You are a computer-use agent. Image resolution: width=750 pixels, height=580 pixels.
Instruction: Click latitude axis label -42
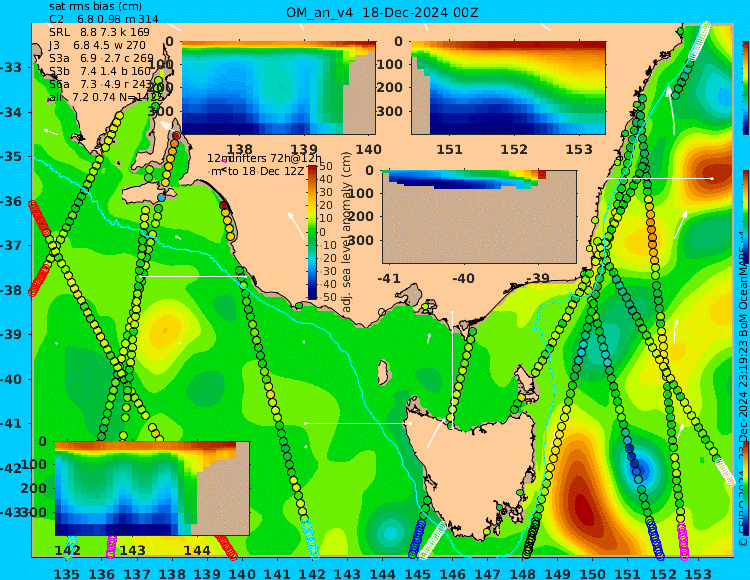[x=11, y=468]
